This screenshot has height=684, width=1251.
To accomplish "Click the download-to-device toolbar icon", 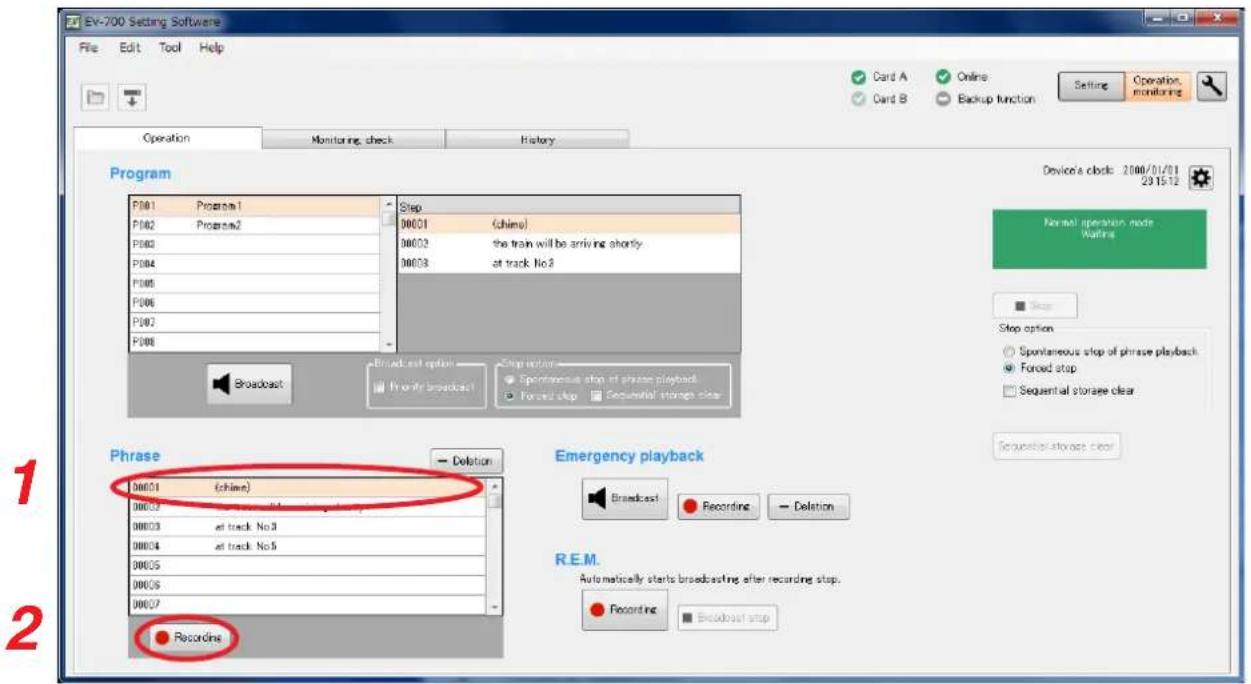I will [131, 96].
